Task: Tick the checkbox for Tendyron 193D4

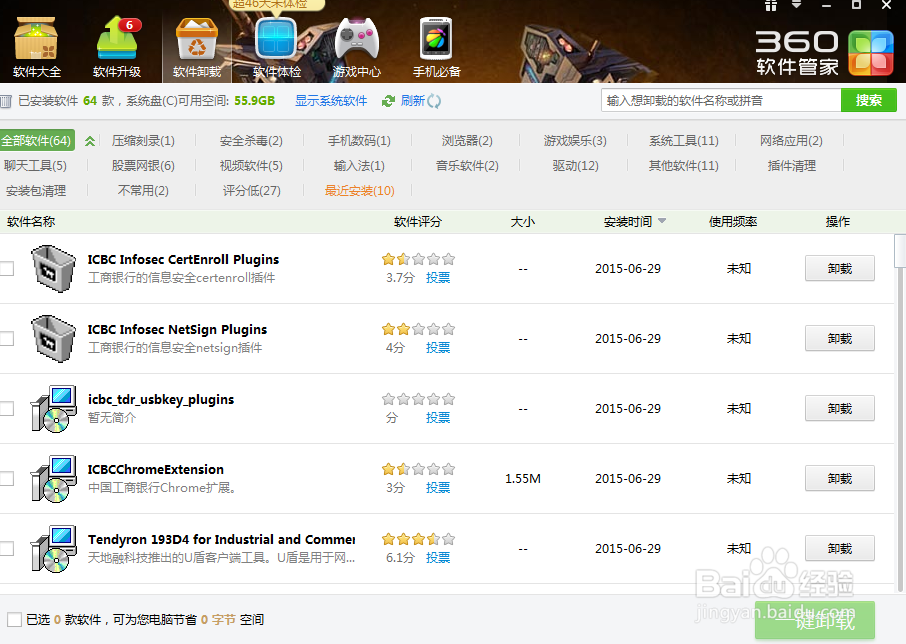Action: (6, 549)
